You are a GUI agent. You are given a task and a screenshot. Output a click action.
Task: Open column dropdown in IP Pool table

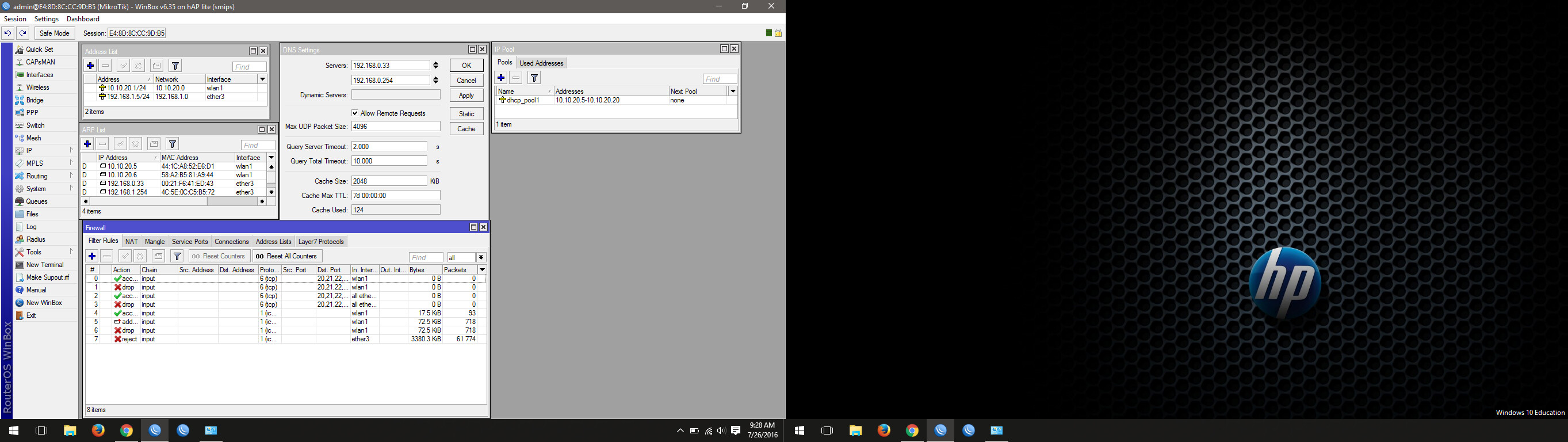[x=733, y=92]
